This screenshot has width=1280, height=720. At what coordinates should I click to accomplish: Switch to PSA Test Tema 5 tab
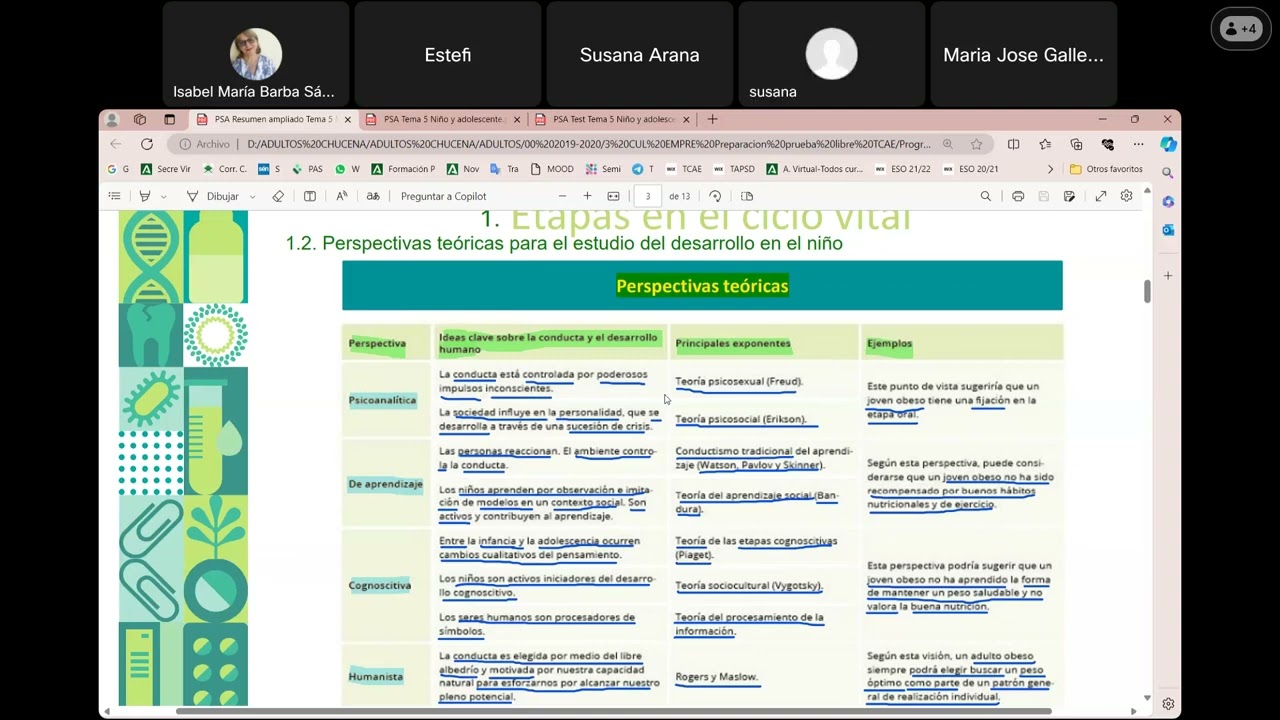(612, 119)
